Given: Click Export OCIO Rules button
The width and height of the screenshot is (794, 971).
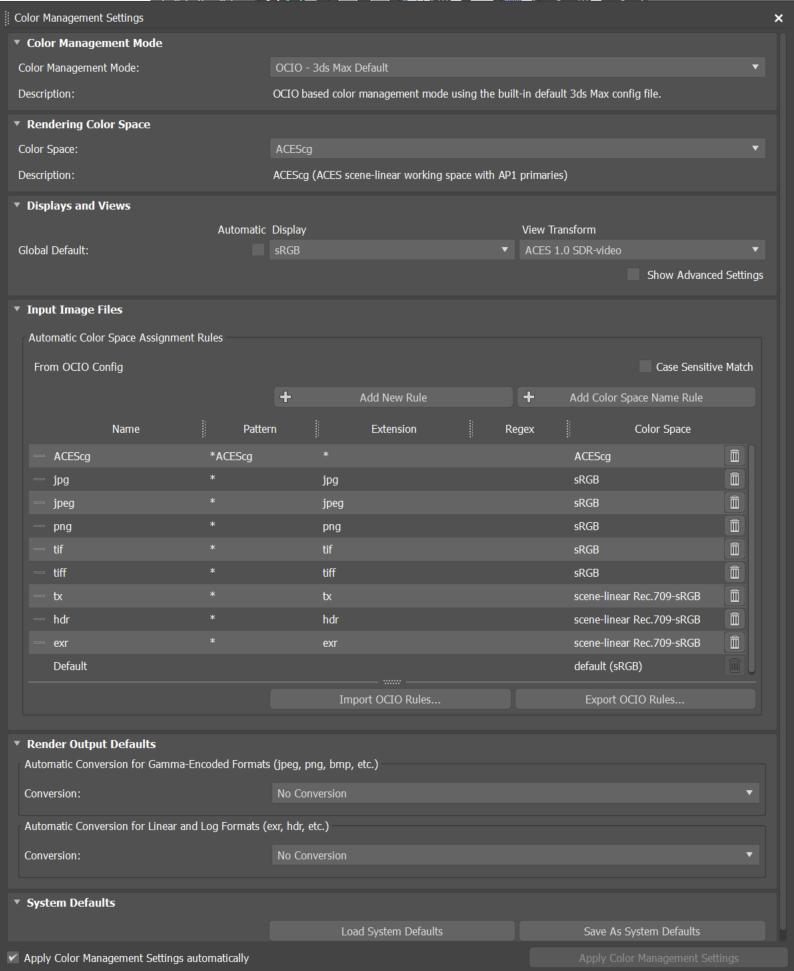Looking at the screenshot, I should point(635,699).
